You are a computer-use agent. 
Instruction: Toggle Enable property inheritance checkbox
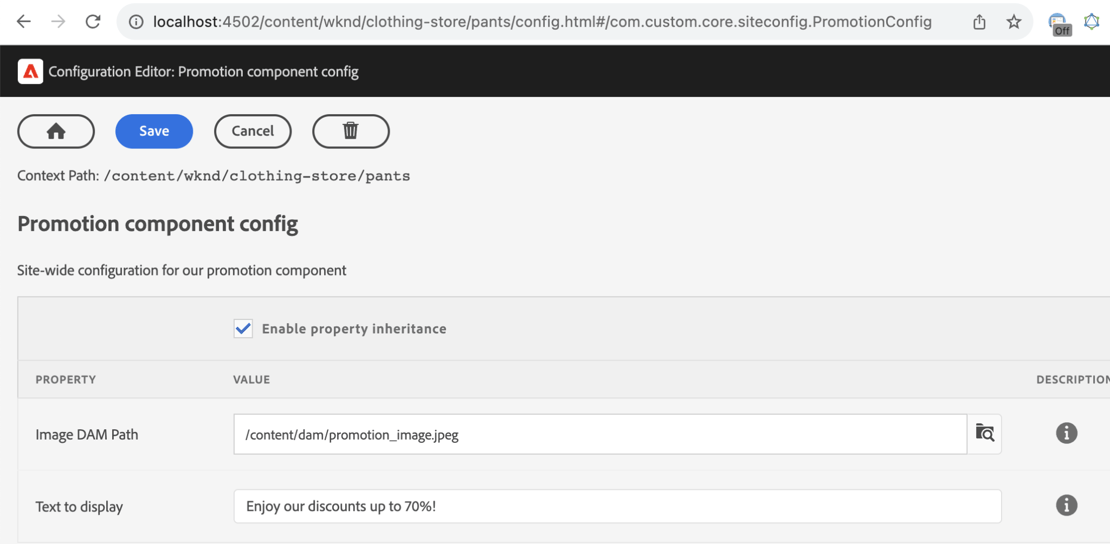(243, 329)
